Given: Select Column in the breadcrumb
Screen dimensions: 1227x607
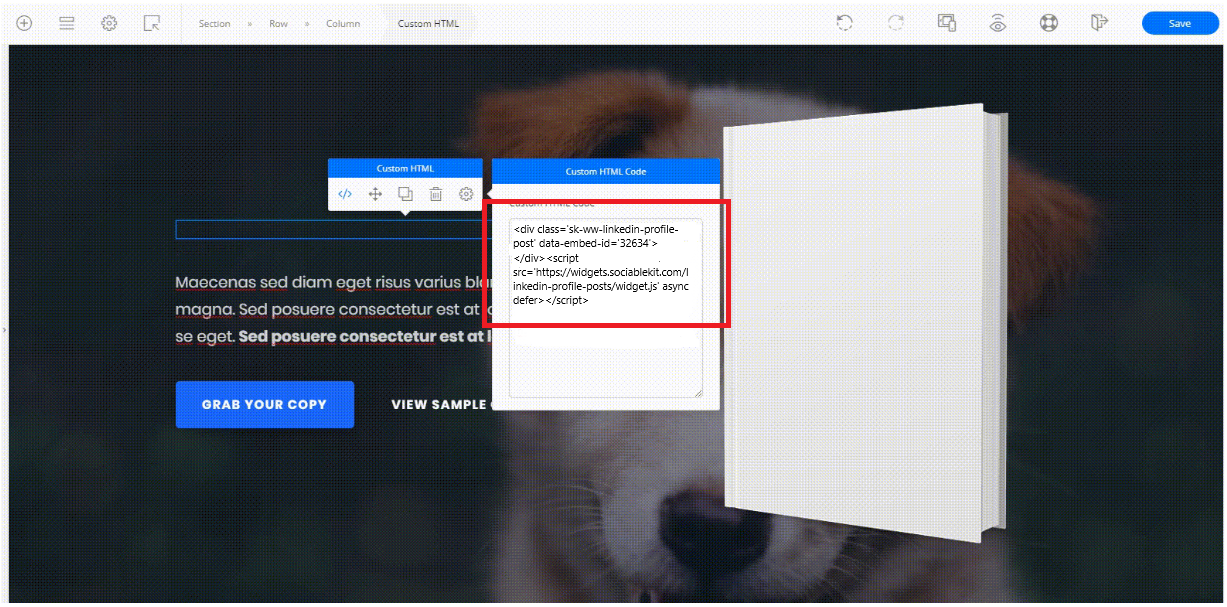Looking at the screenshot, I should [343, 23].
